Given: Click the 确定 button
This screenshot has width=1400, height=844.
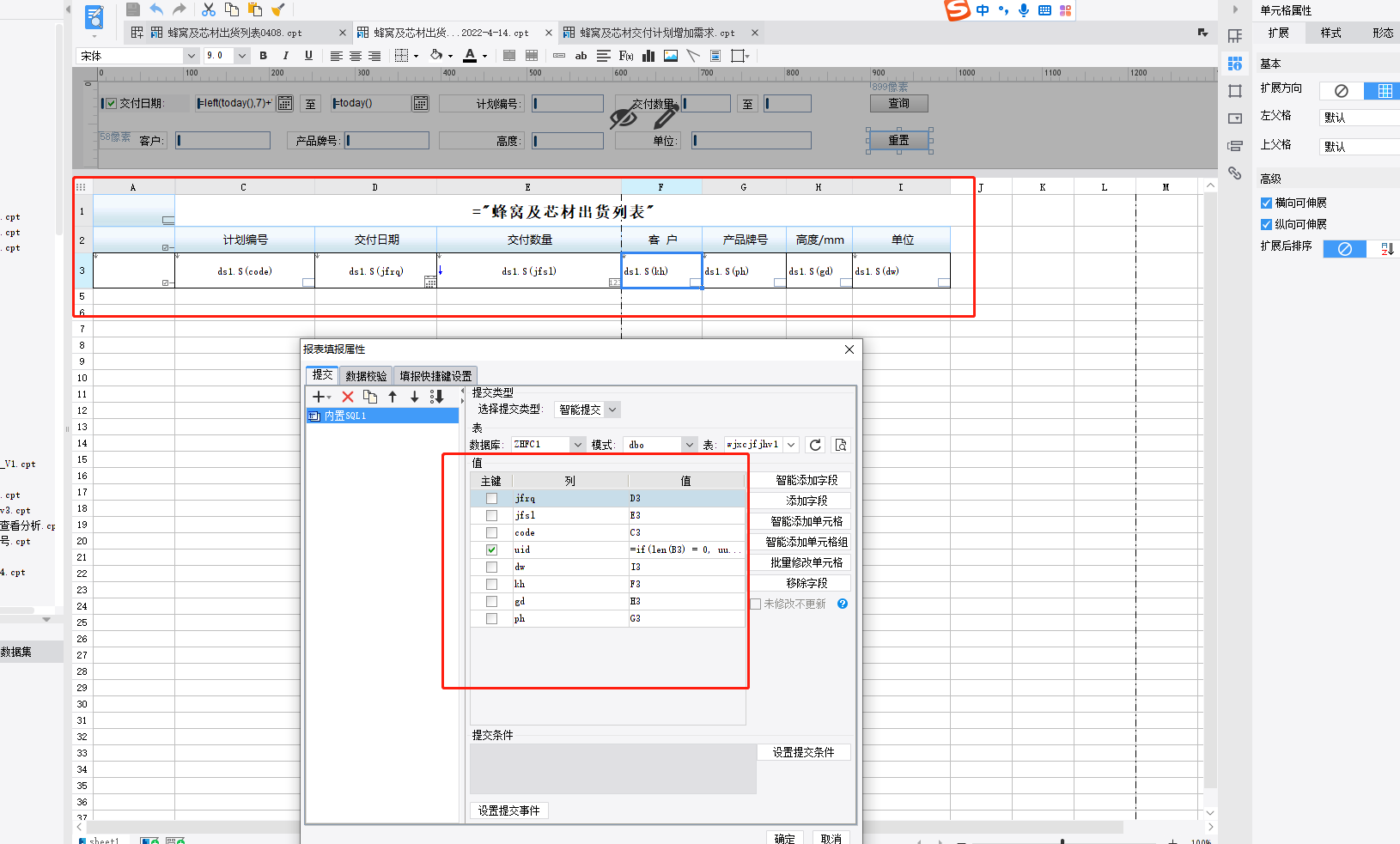Looking at the screenshot, I should point(784,838).
